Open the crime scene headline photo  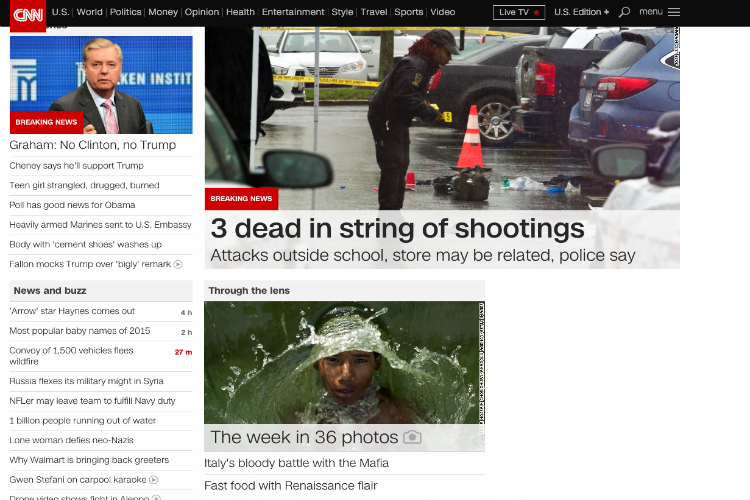(442, 118)
